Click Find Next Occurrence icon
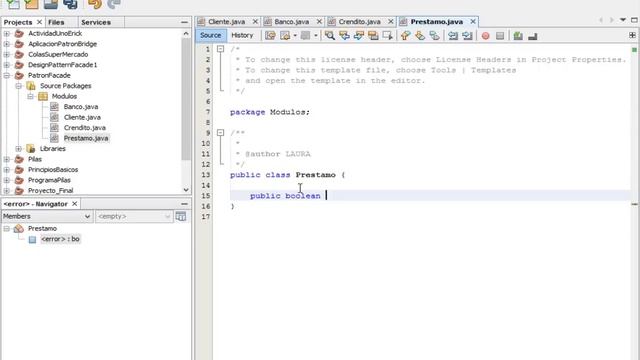 [x=358, y=36]
